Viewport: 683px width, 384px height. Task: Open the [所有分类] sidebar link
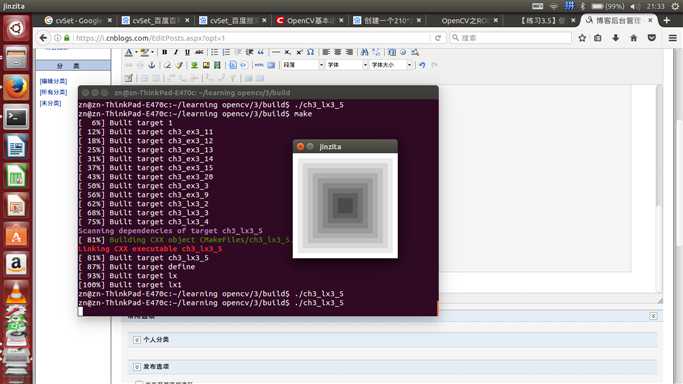pos(53,92)
